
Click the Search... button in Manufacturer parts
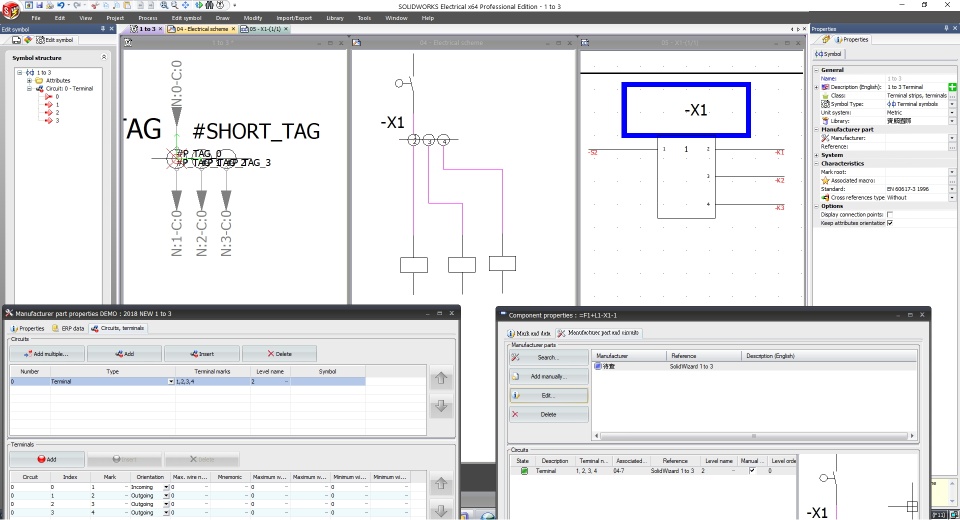[549, 358]
